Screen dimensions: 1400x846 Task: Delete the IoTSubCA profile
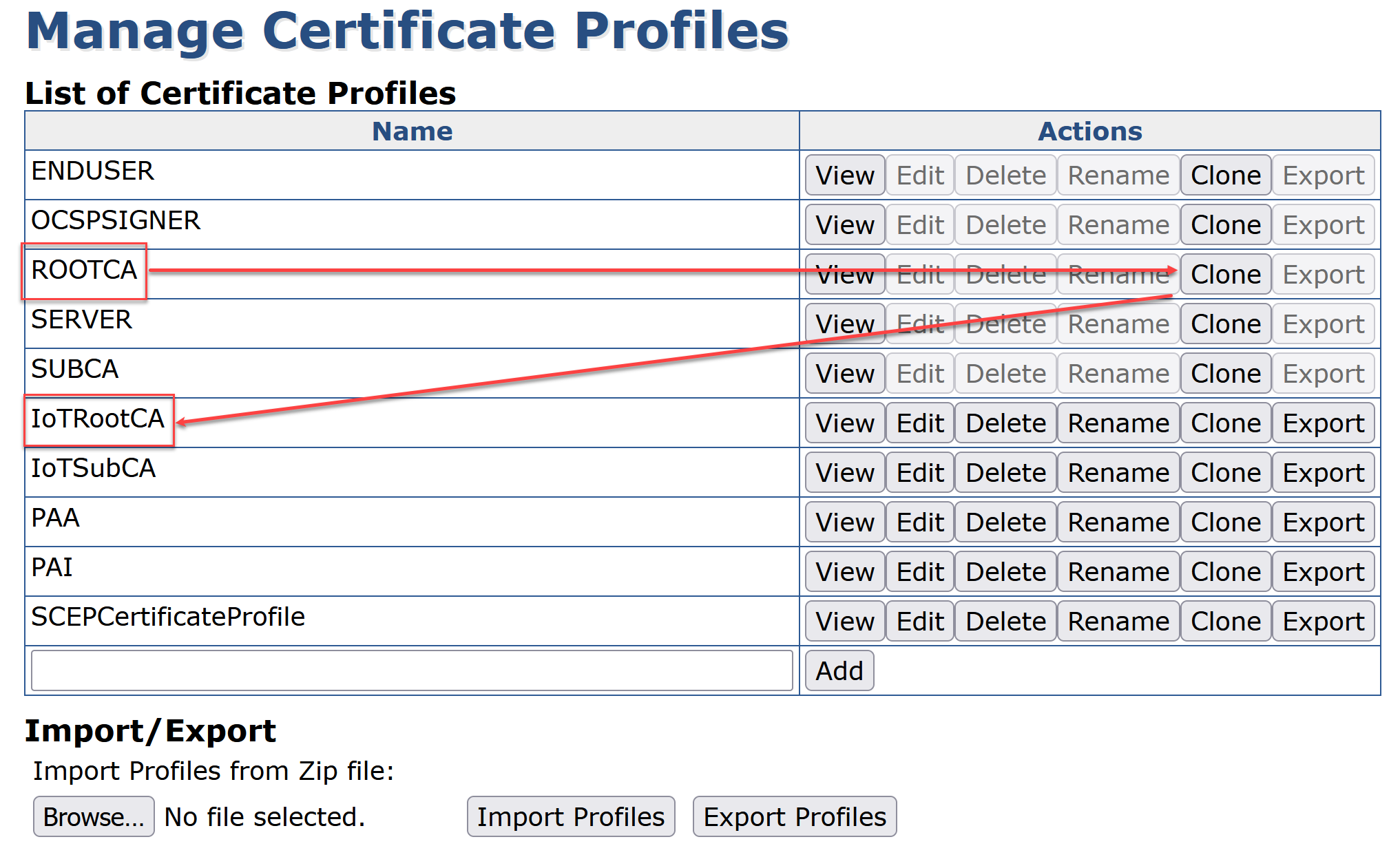(x=1005, y=473)
